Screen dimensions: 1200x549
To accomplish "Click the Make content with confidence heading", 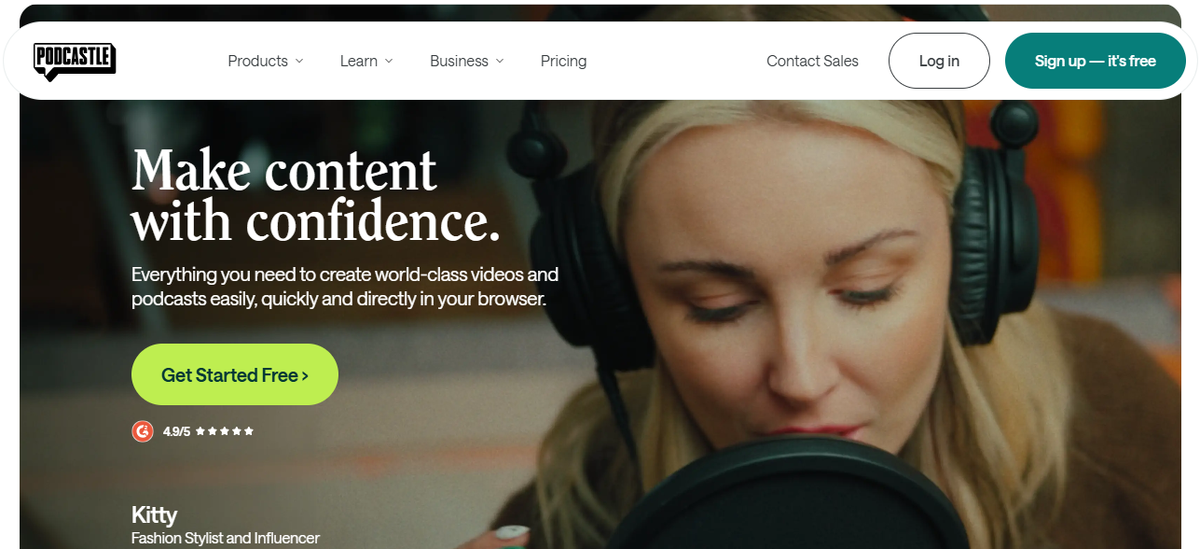I will pyautogui.click(x=316, y=195).
